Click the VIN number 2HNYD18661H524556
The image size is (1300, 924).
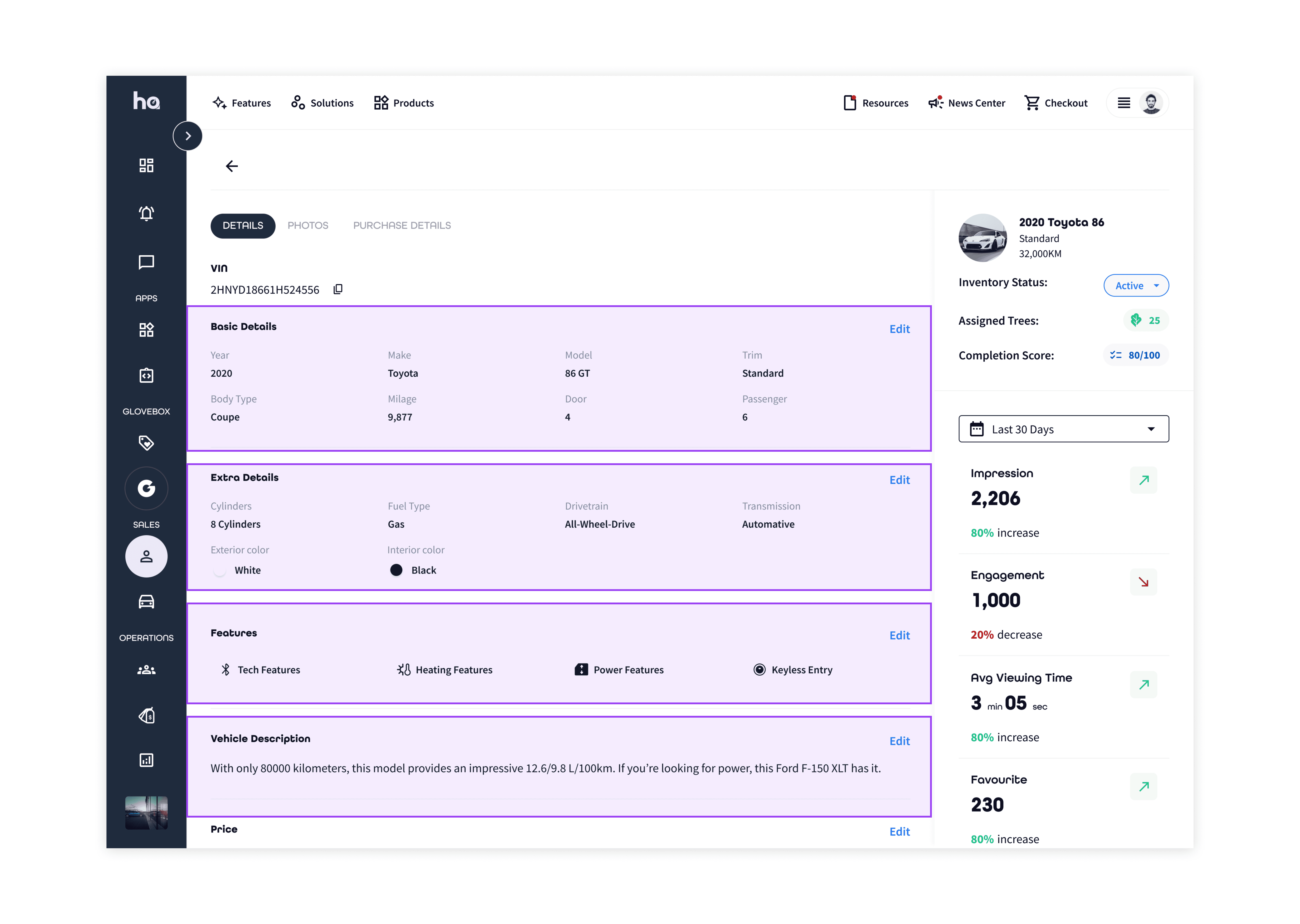[265, 290]
